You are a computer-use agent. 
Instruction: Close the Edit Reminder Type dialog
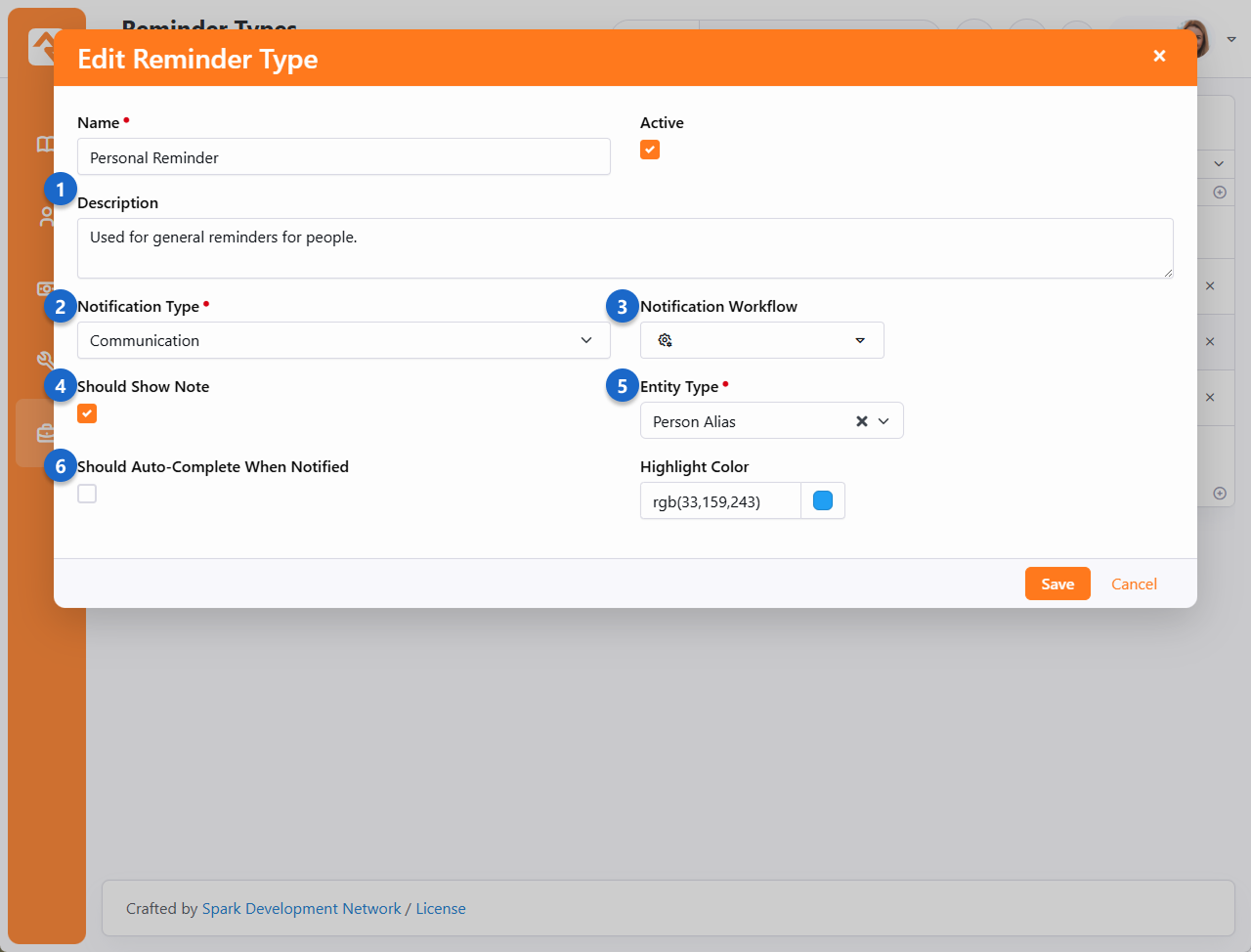tap(1159, 56)
